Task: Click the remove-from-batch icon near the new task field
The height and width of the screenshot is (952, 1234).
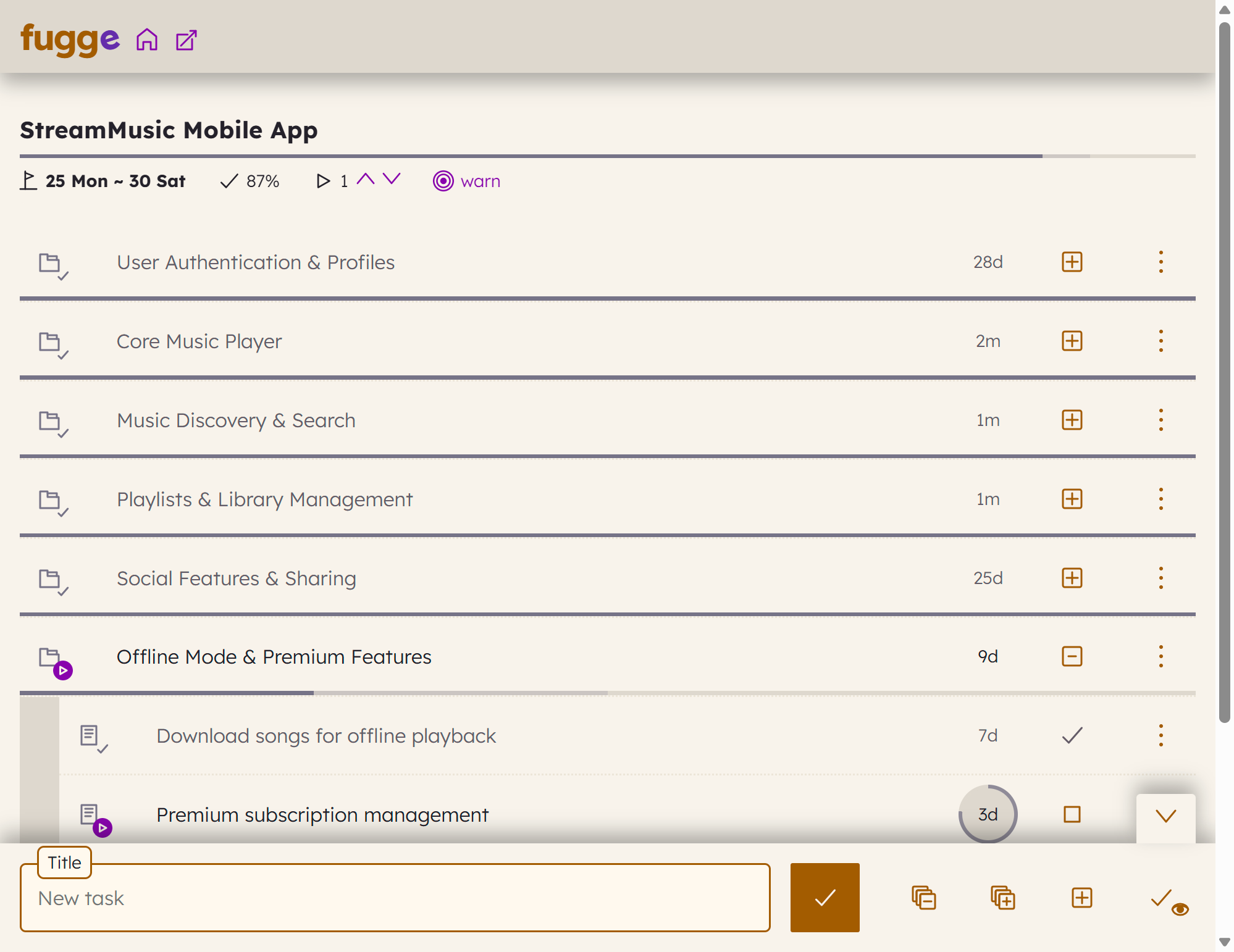Action: point(923,898)
